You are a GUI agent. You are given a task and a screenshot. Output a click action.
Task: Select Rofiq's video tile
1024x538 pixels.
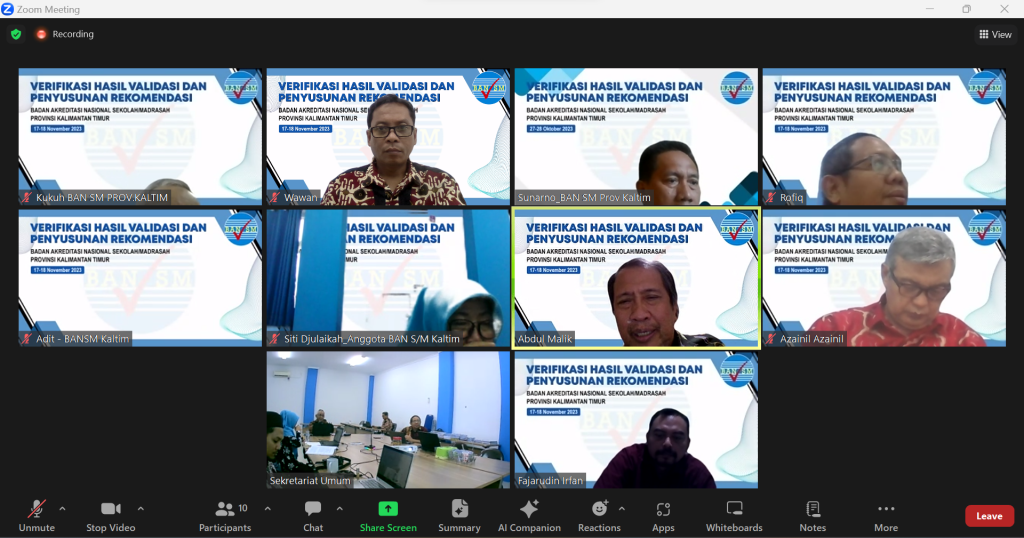[884, 136]
